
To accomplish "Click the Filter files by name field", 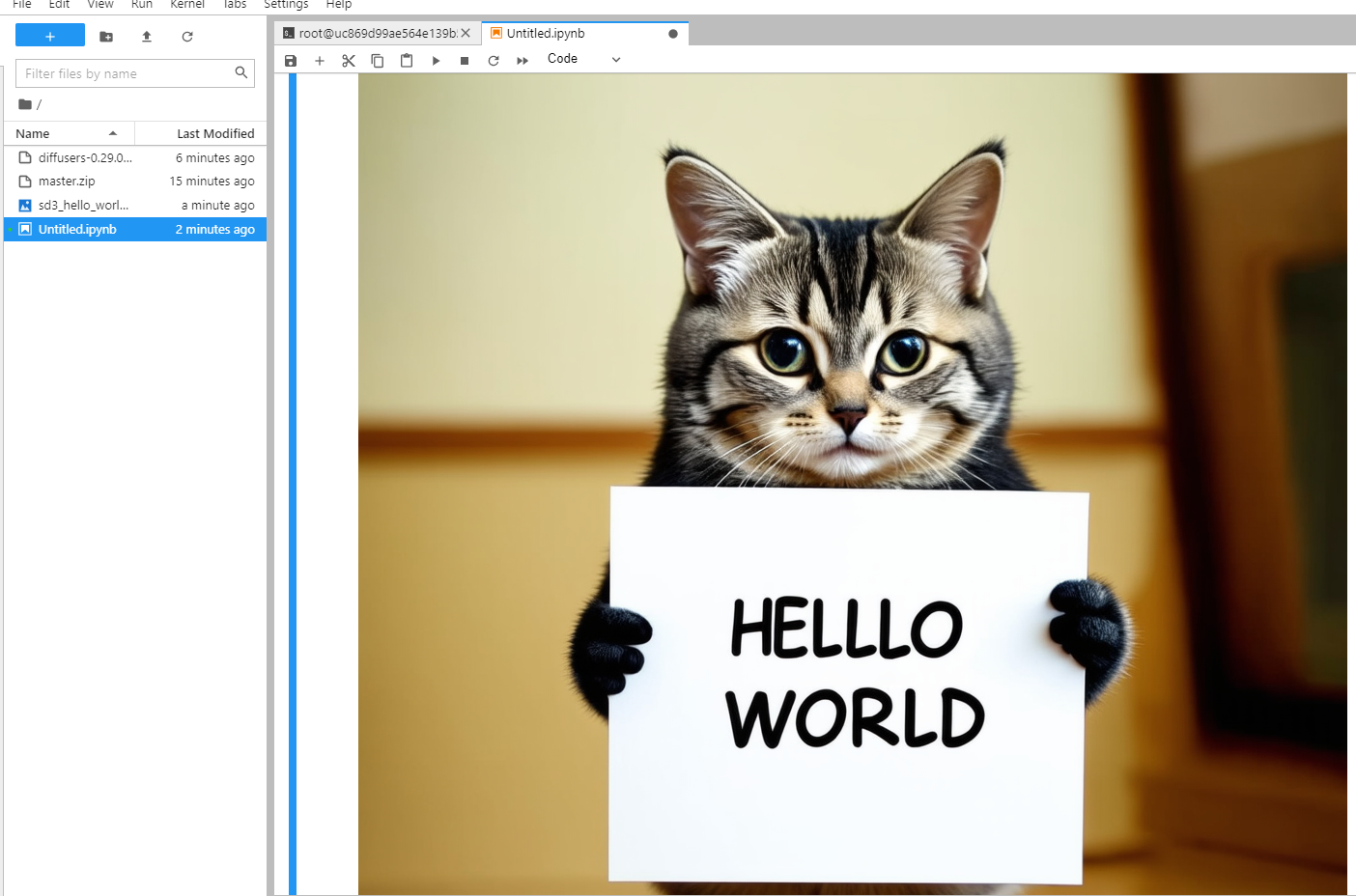I will [126, 73].
